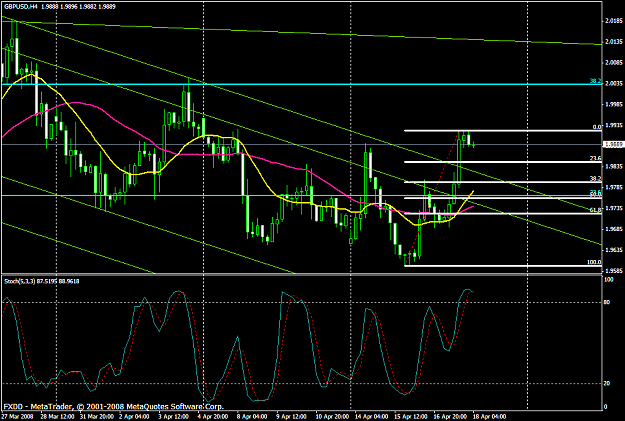Click the stochastic scale label 0
Viewport: 625px width, 421px height.
(x=606, y=407)
